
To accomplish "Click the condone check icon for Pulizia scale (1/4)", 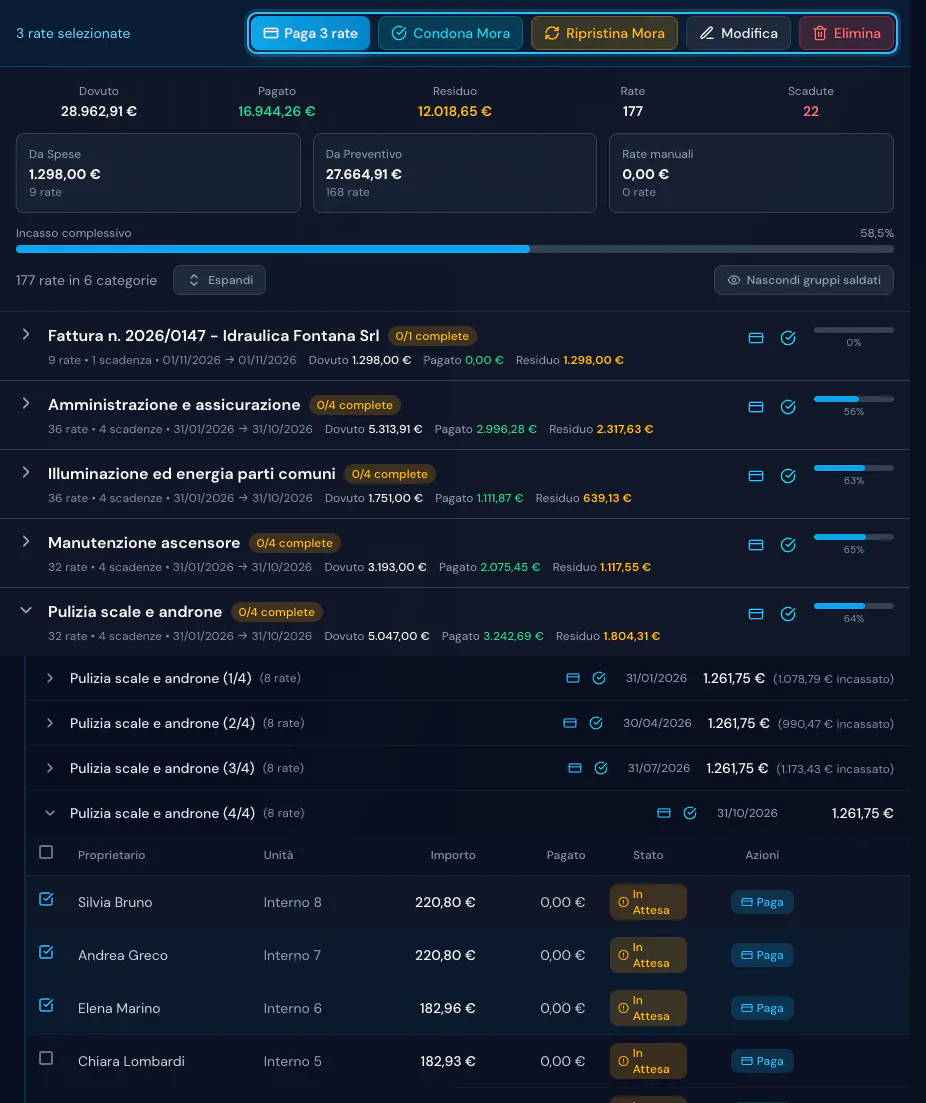I will pos(599,678).
